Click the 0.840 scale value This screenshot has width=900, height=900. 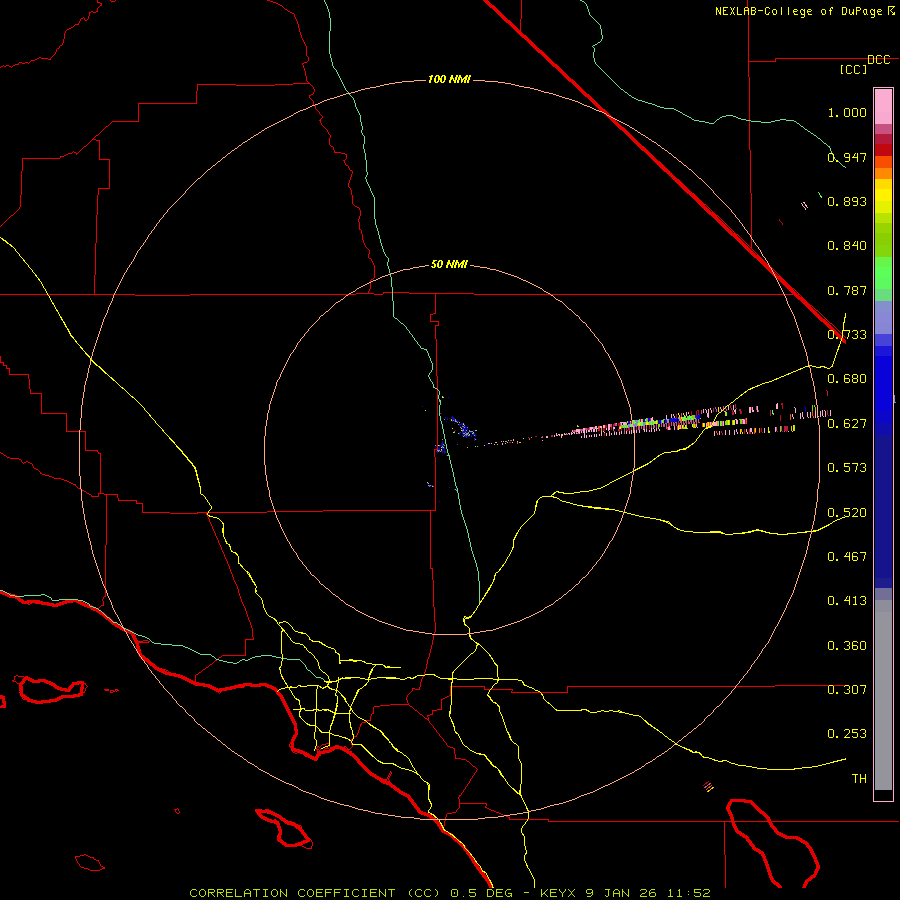pos(847,246)
